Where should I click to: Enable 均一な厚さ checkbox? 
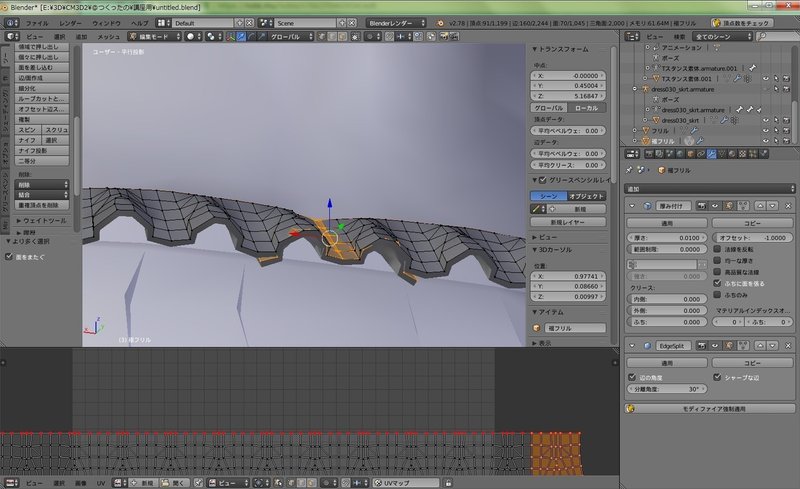[717, 260]
